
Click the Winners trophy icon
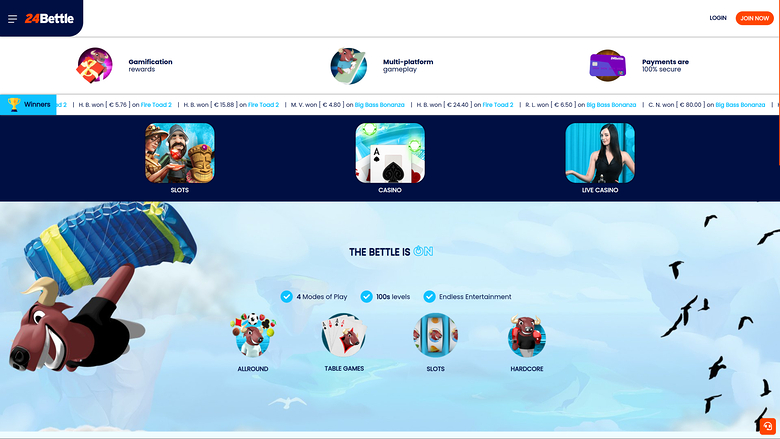coord(14,104)
